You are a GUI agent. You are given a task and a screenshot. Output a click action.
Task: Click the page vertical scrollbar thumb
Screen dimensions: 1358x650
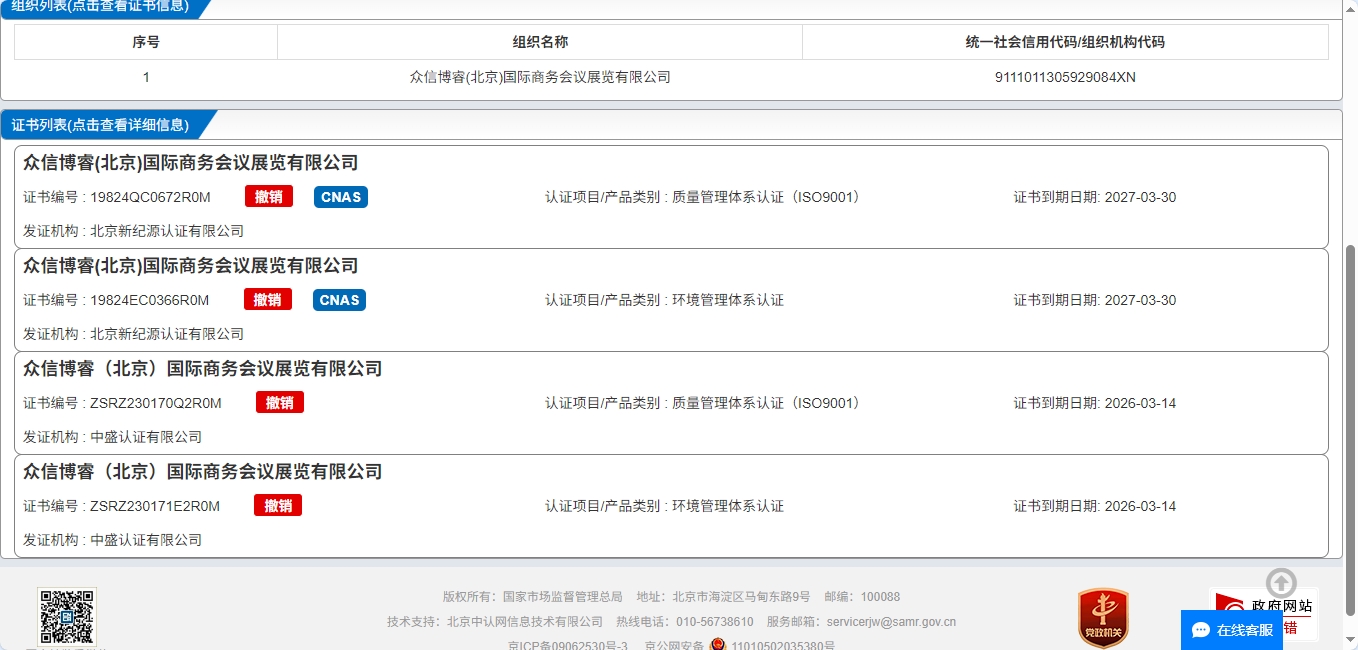pos(1351,429)
